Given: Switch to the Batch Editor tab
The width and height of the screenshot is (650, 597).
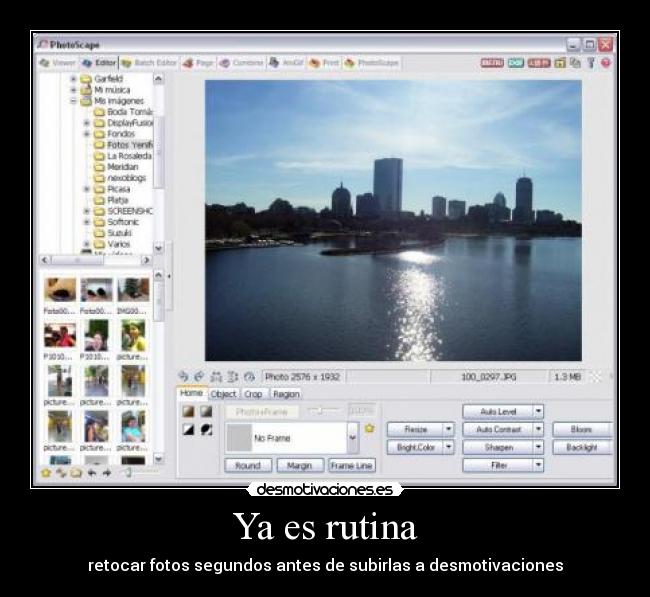Looking at the screenshot, I should [149, 63].
